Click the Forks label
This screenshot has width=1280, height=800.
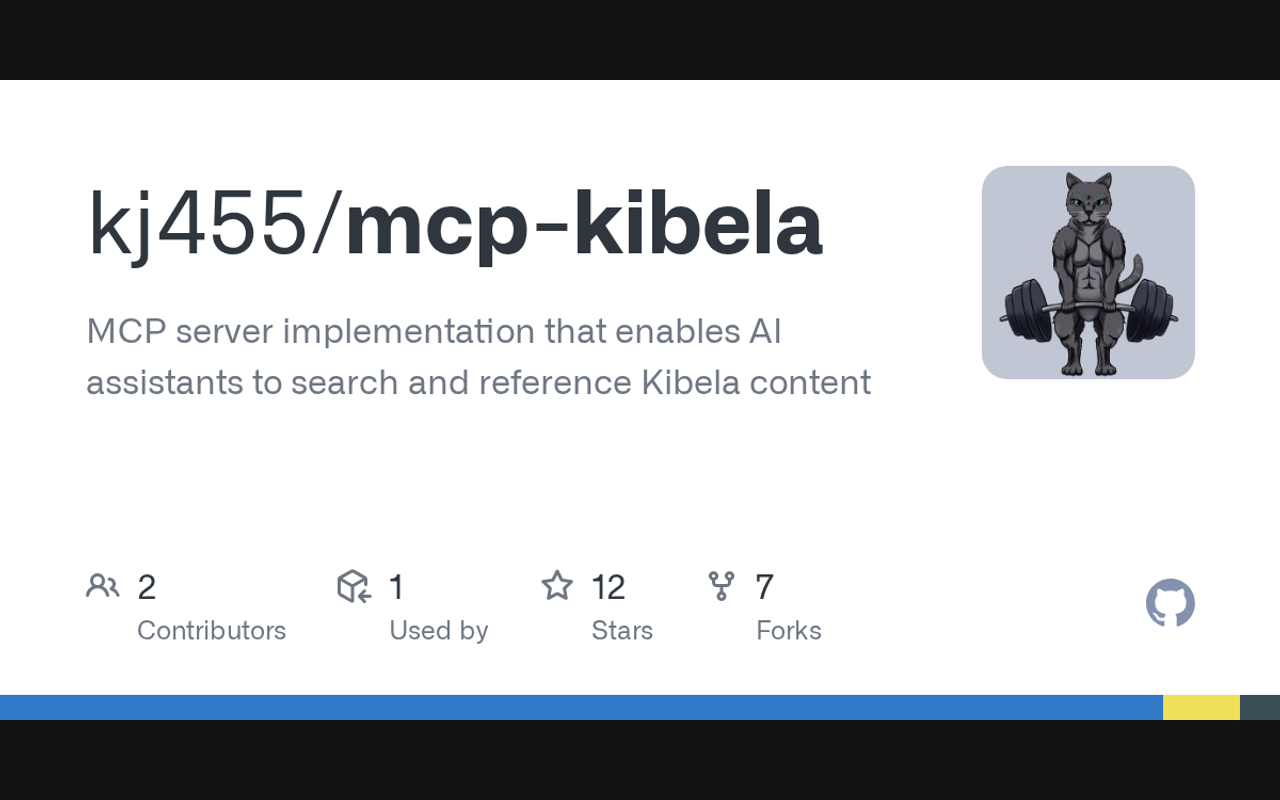coord(788,630)
